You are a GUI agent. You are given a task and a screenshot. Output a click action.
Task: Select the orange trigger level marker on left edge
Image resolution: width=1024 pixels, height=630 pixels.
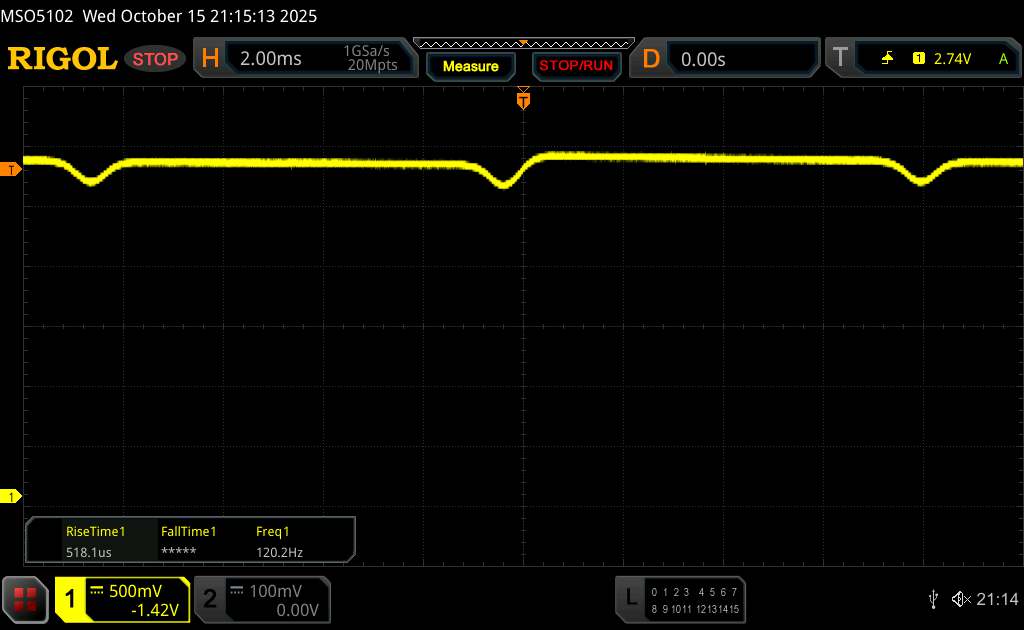coord(12,170)
